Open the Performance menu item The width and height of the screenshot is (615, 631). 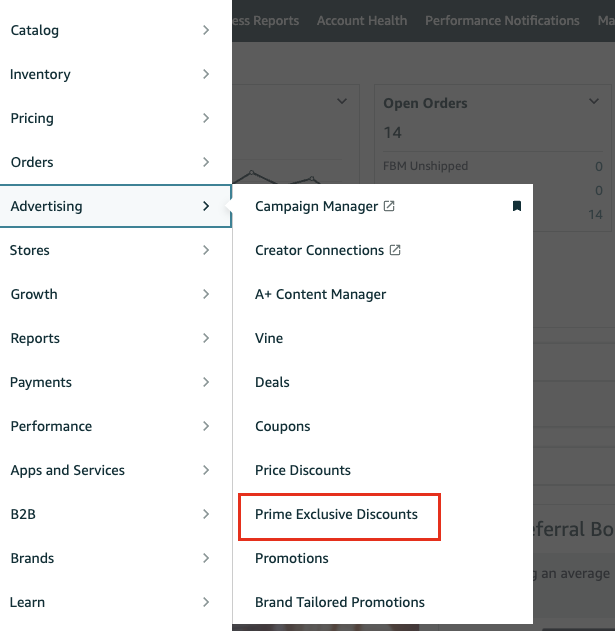click(x=51, y=426)
